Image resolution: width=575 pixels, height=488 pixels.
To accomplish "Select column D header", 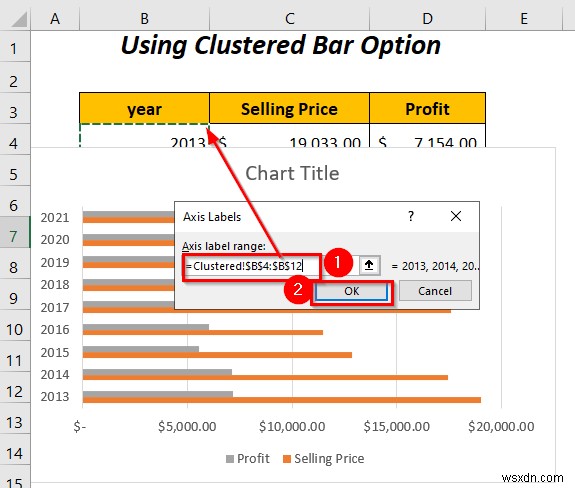I will (427, 18).
